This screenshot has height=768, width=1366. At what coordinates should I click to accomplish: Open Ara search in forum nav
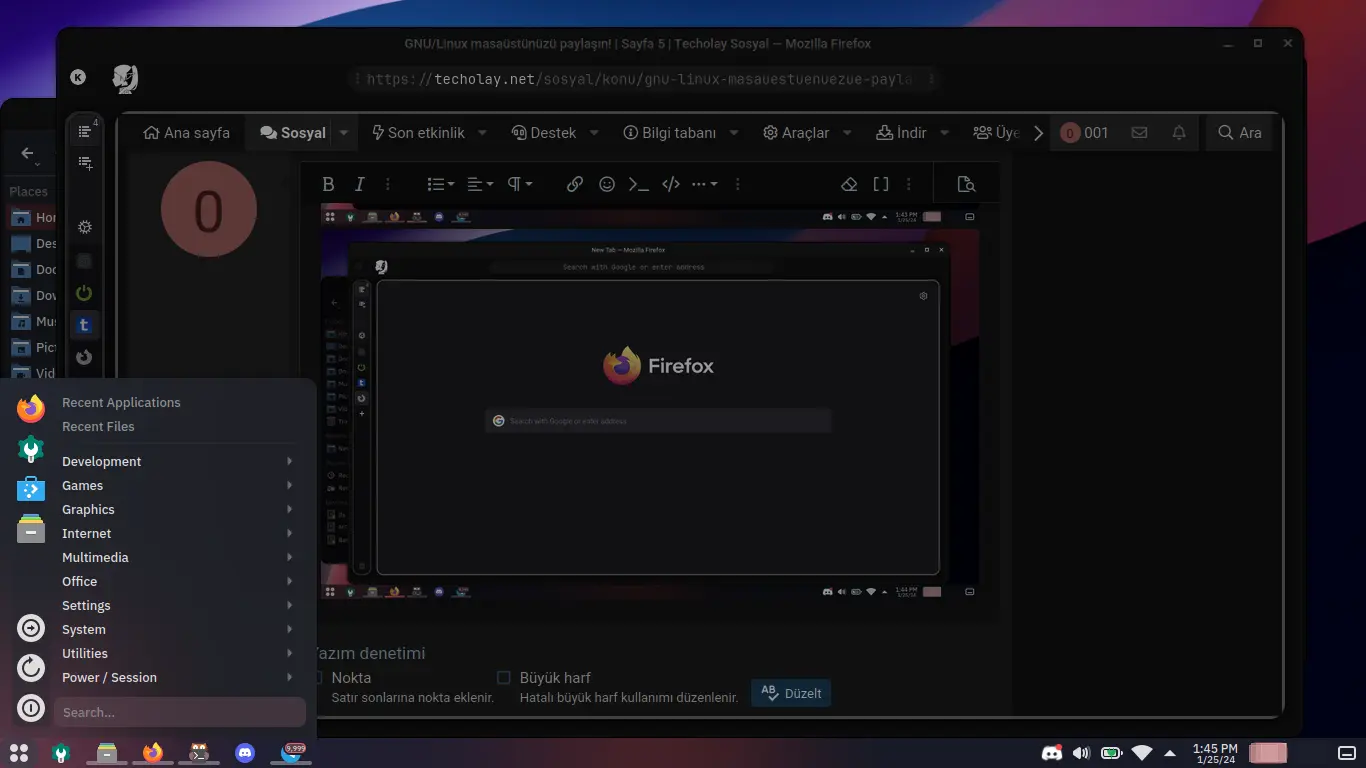click(1239, 132)
